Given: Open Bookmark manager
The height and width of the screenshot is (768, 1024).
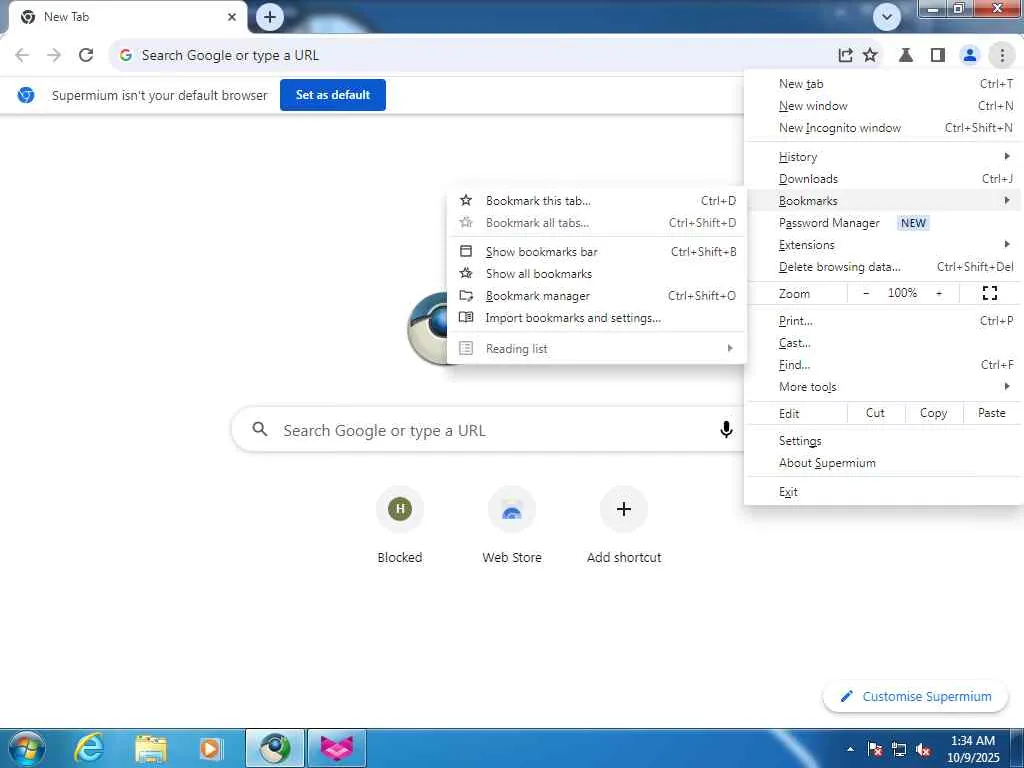Looking at the screenshot, I should pos(597,296).
